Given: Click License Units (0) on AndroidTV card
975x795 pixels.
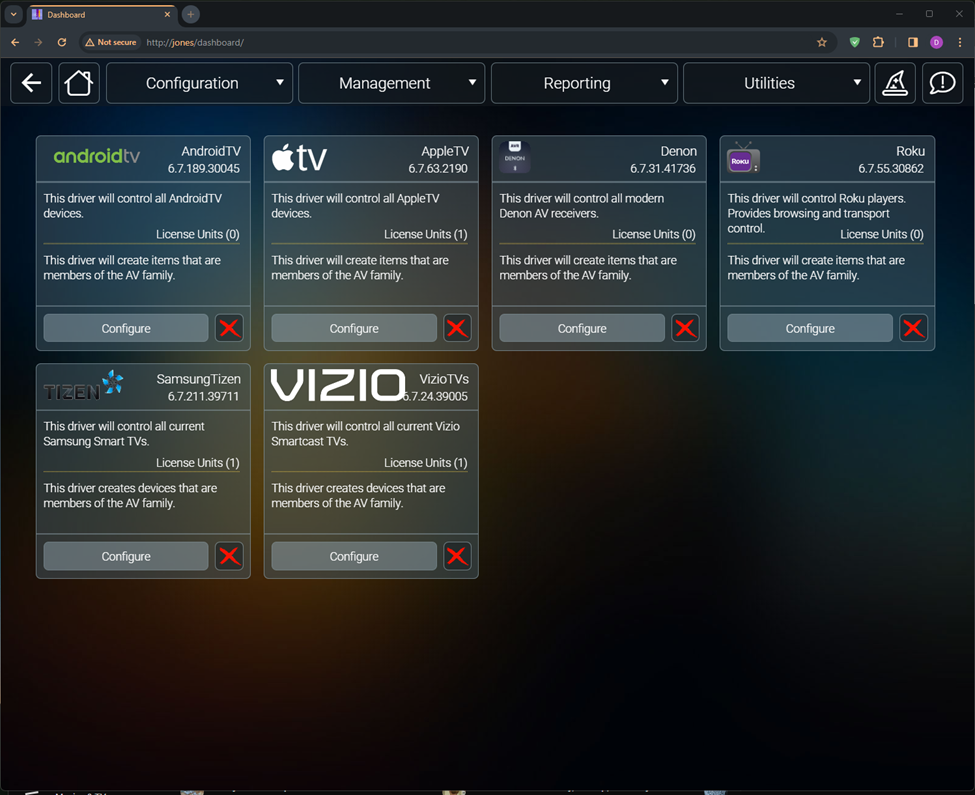Looking at the screenshot, I should [x=198, y=234].
